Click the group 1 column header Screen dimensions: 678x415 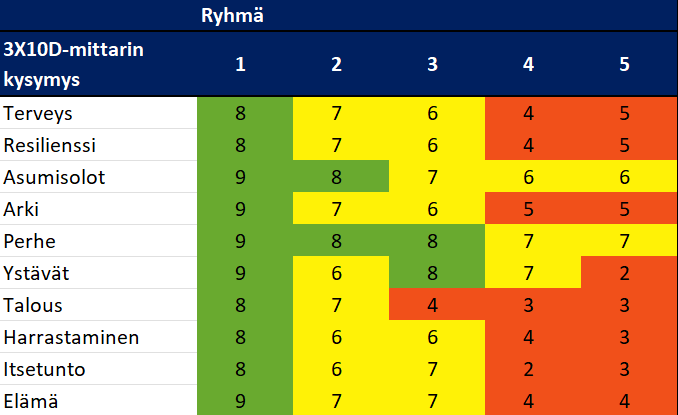pos(241,64)
